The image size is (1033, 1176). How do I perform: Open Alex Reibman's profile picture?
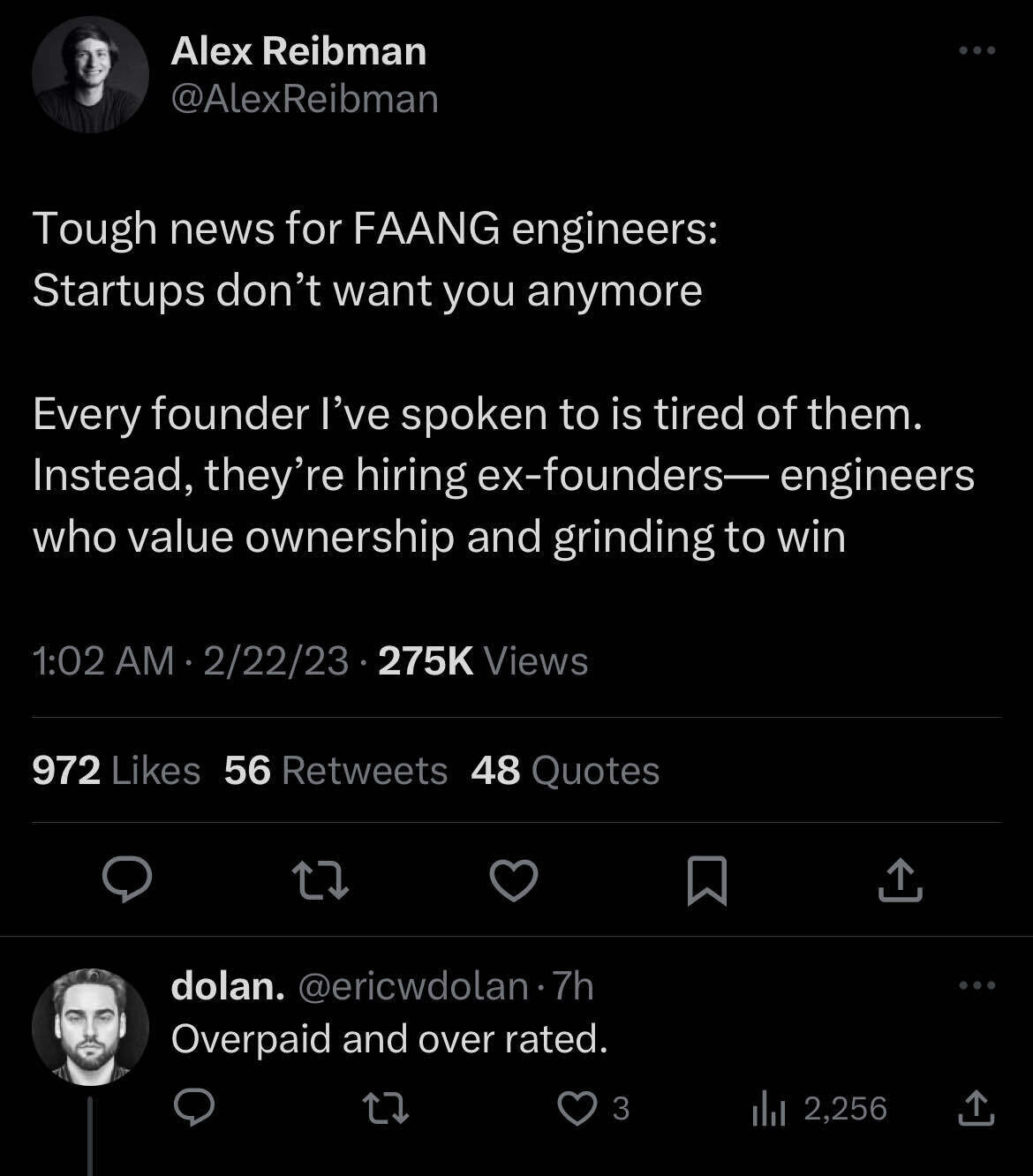[x=91, y=75]
